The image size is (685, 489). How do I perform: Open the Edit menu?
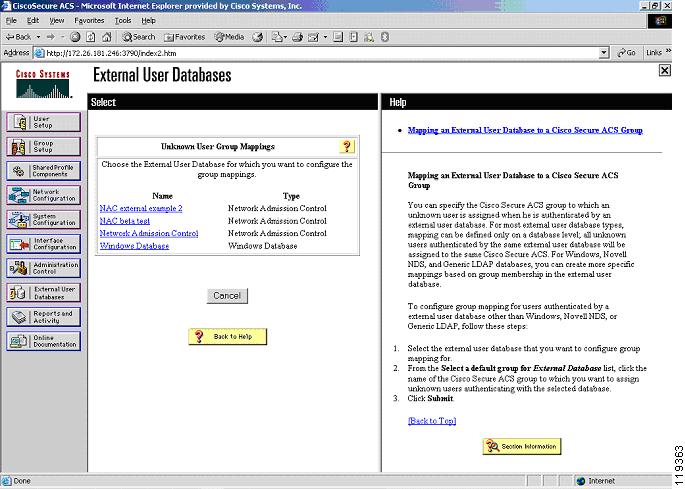33,21
